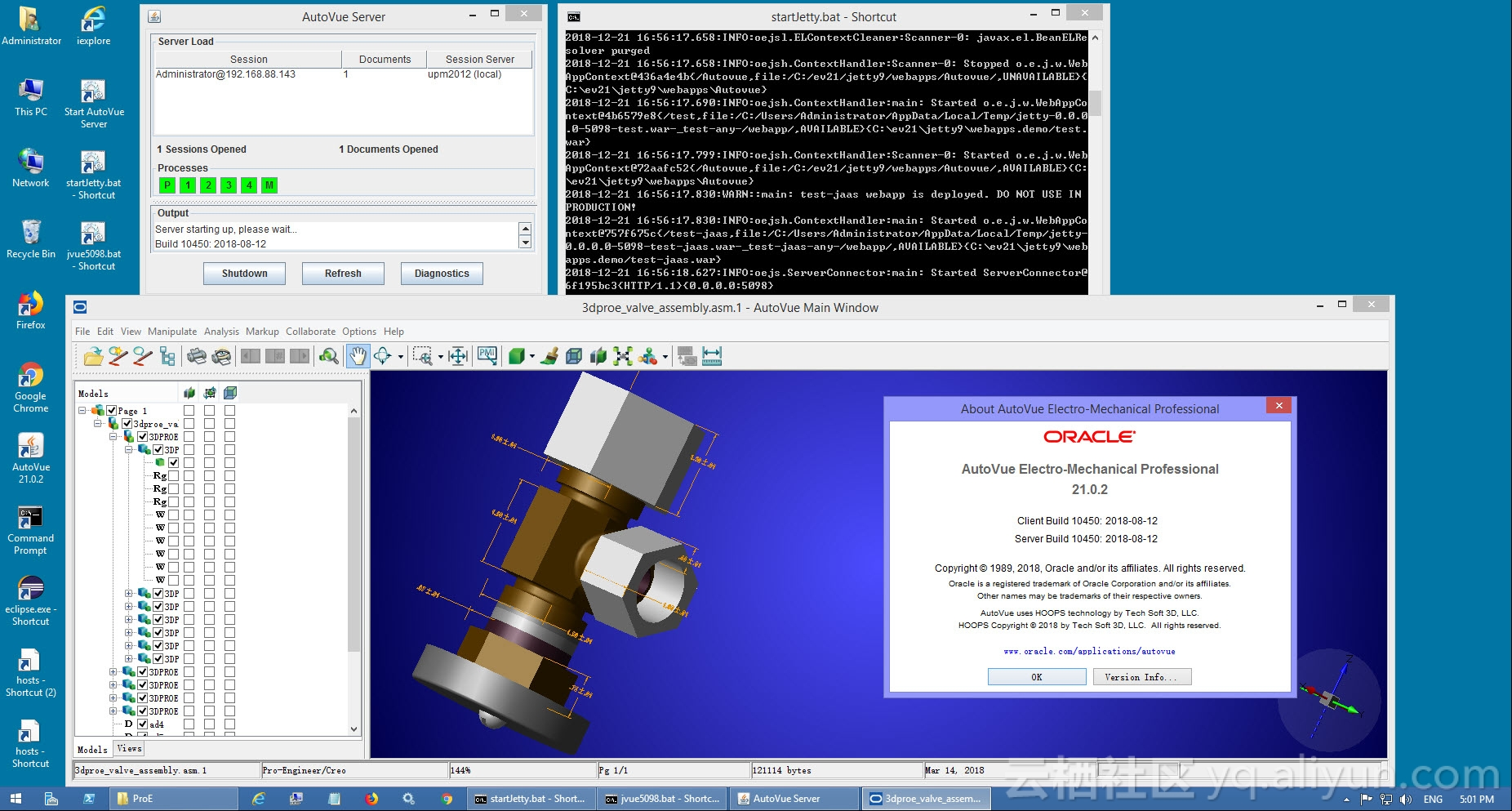Image resolution: width=1512 pixels, height=811 pixels.
Task: Click the Administrator@192.168.88.143 session row
Action: (x=344, y=74)
